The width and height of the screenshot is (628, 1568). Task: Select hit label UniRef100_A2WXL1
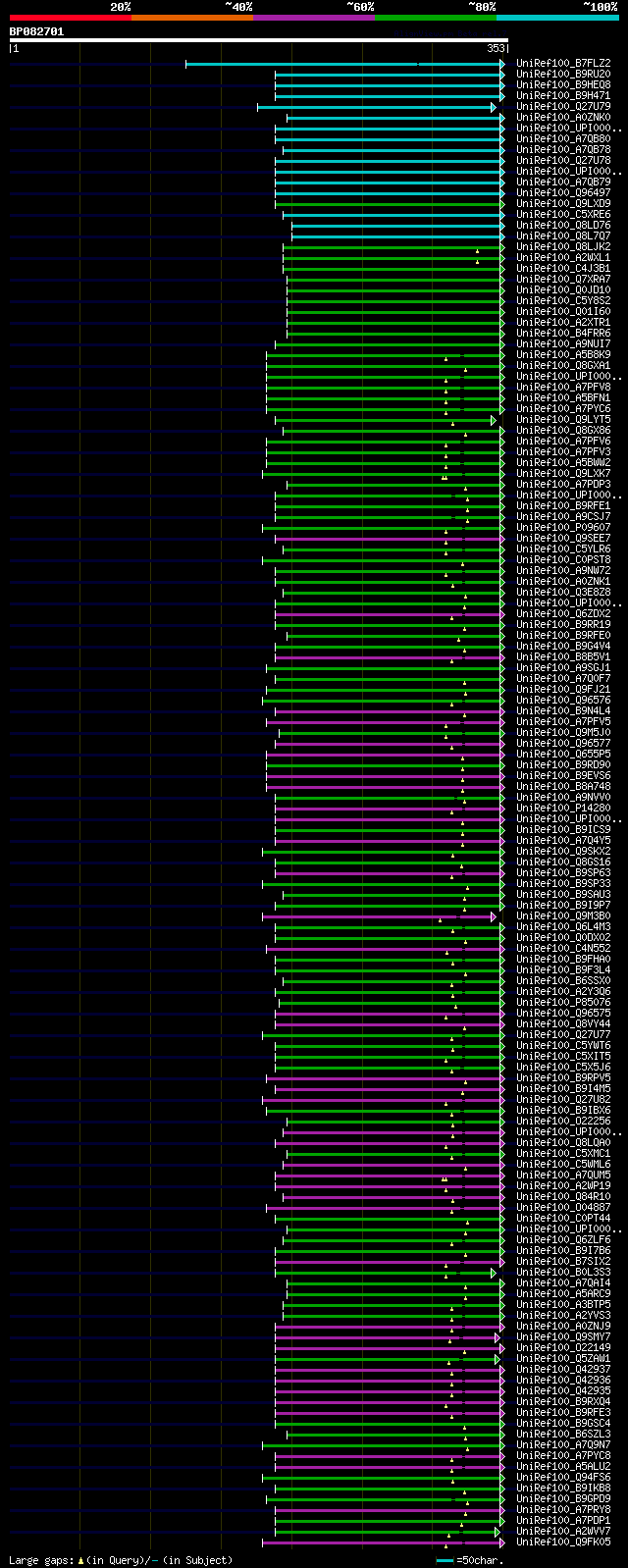click(x=563, y=258)
